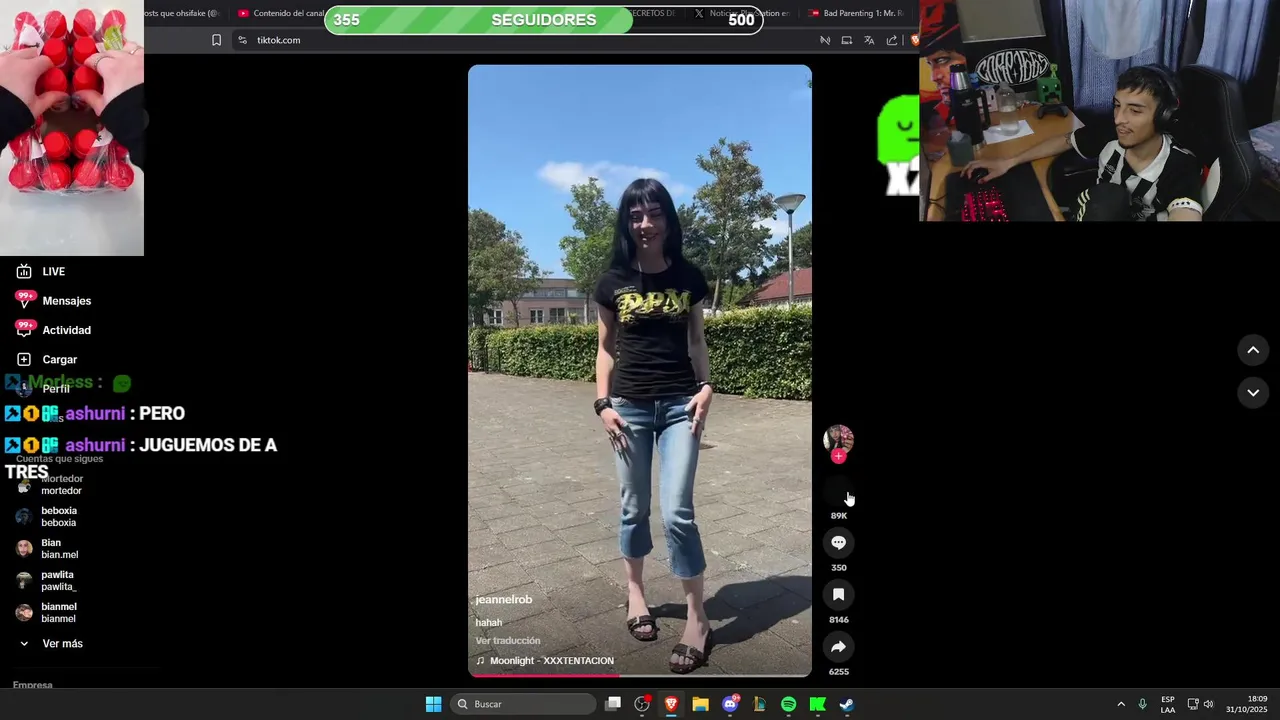Open site settings icon beside tiktok.com
The image size is (1280, 720).
point(242,40)
